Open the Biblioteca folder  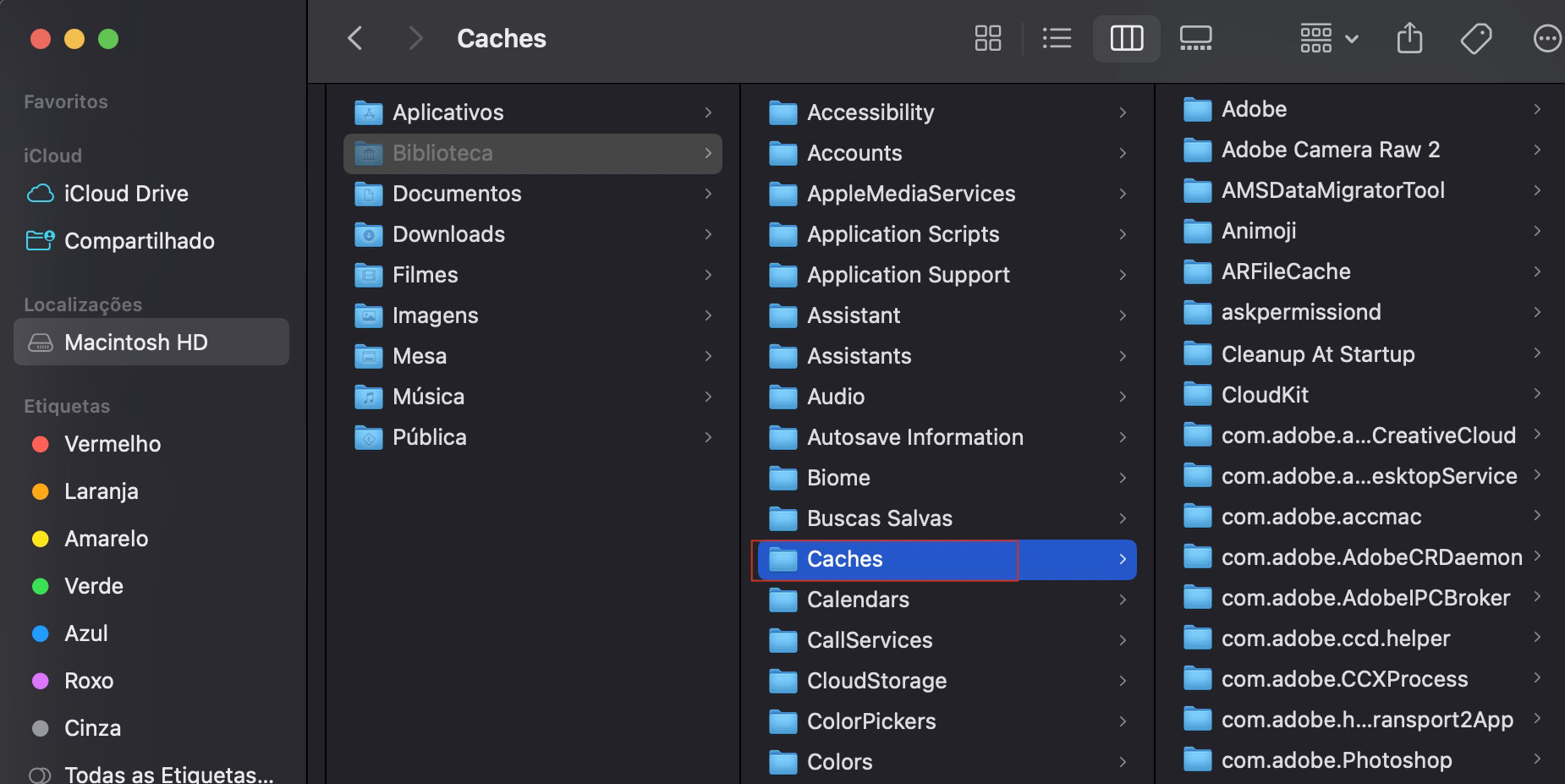coord(442,153)
